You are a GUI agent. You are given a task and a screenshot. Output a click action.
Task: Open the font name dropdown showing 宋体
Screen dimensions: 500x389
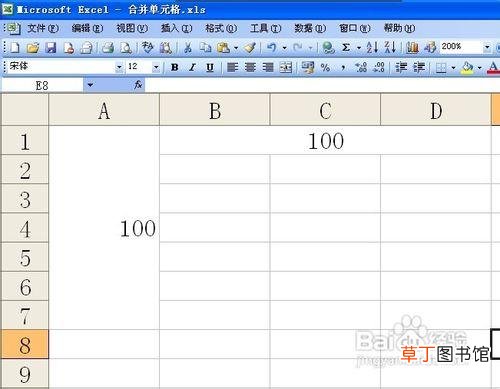pos(119,68)
